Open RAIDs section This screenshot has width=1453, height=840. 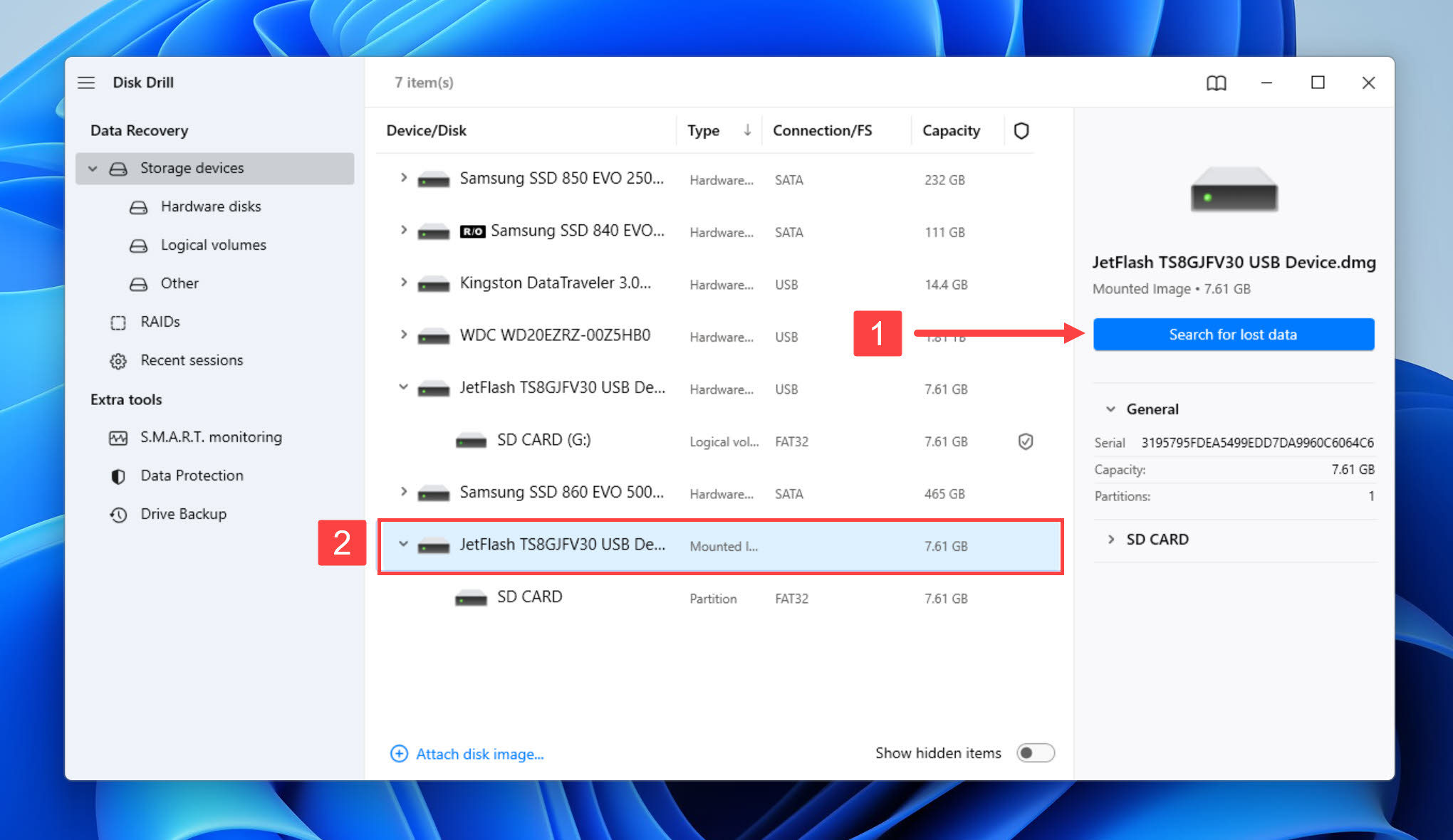160,322
